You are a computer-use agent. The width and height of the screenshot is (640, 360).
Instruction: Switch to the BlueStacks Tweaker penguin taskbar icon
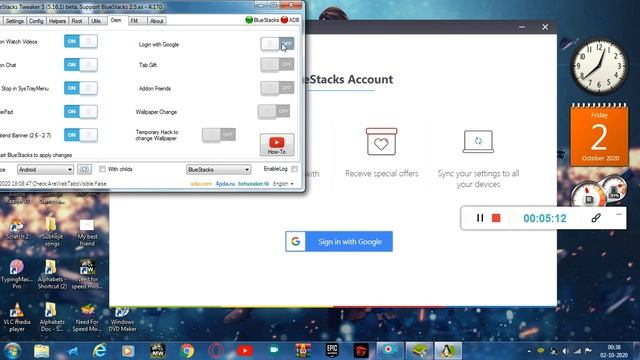[448, 351]
